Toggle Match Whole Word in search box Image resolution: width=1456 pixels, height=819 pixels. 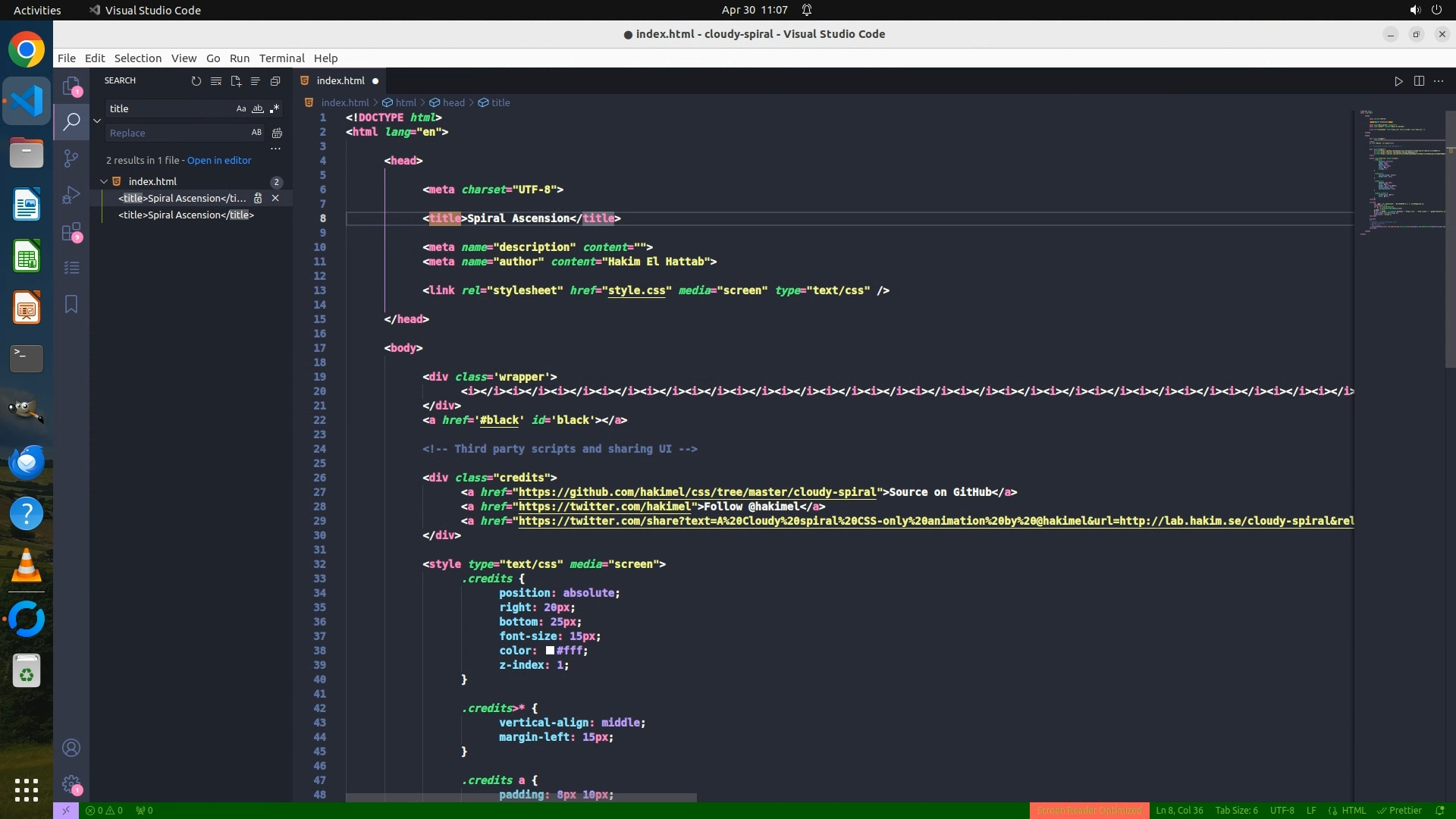258,109
